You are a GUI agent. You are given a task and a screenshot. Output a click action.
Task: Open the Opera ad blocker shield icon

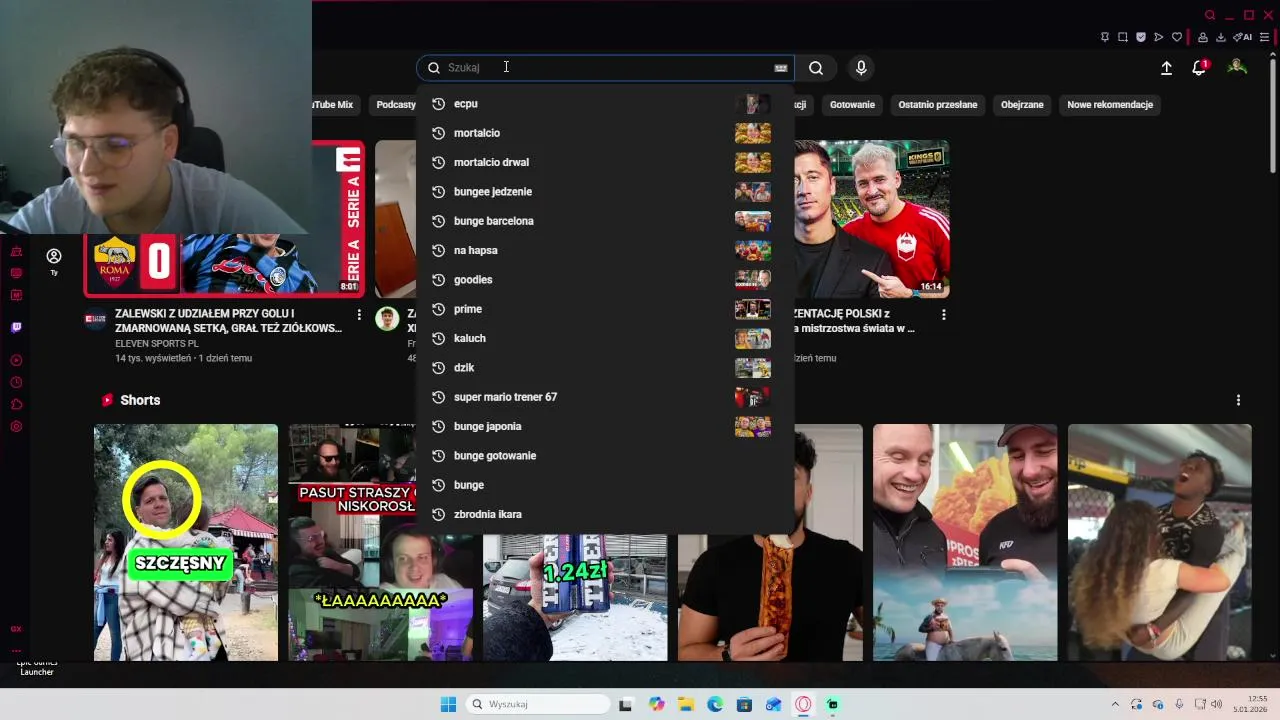point(1141,37)
